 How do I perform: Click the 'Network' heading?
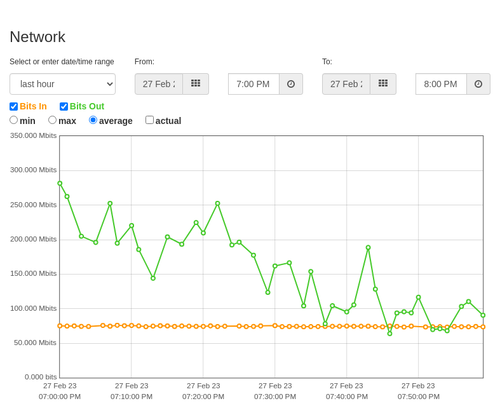(37, 37)
